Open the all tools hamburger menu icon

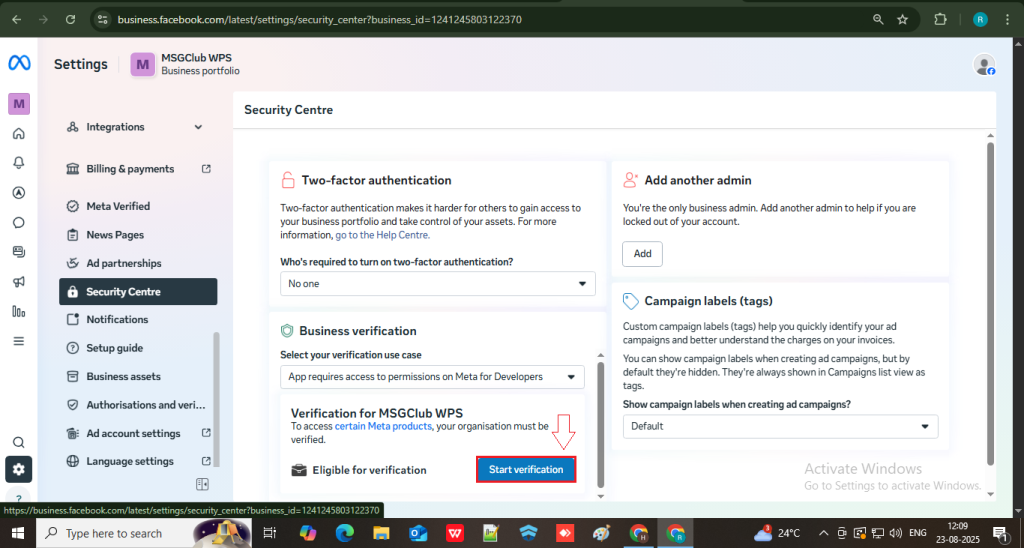[18, 341]
